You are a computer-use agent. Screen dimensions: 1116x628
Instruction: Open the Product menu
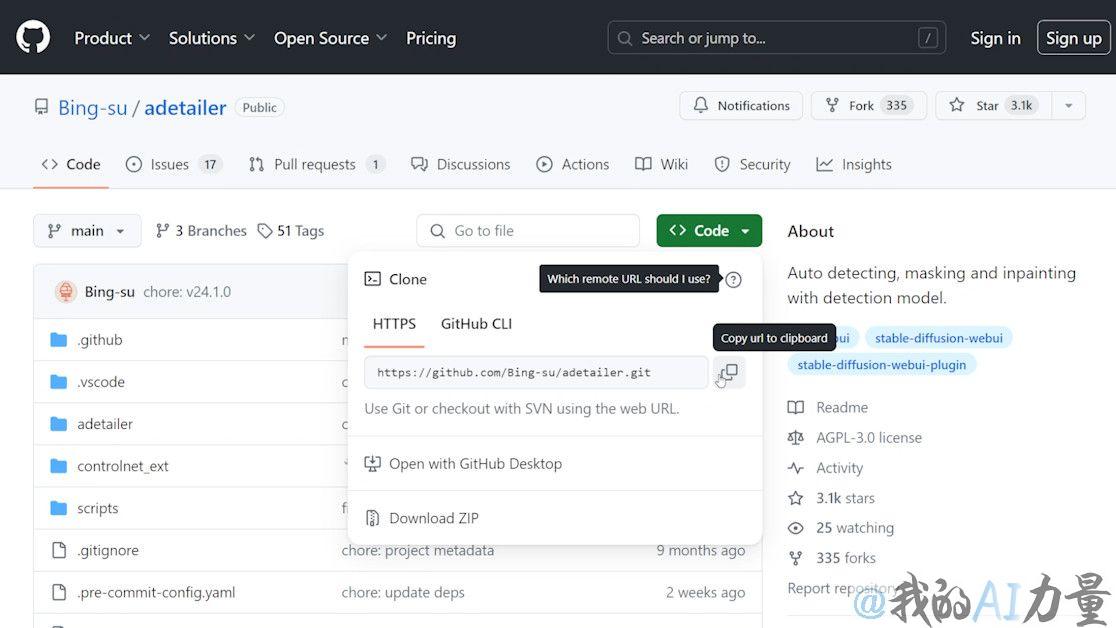pos(112,38)
